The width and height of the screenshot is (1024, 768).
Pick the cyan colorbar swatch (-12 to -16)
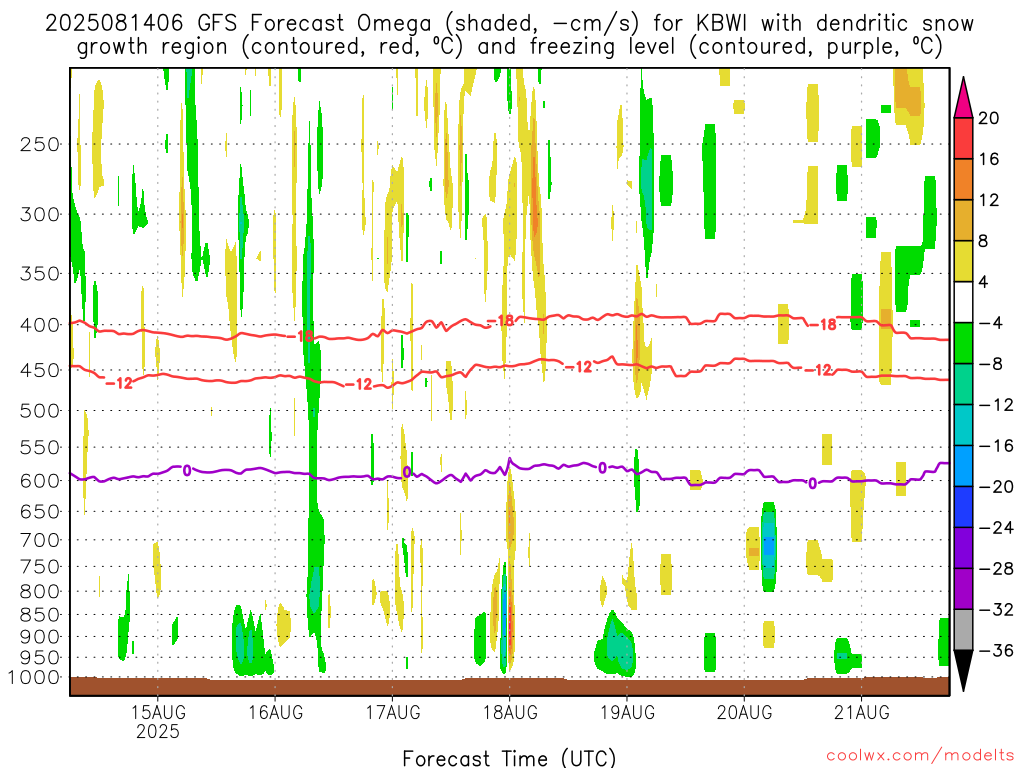pyautogui.click(x=963, y=425)
